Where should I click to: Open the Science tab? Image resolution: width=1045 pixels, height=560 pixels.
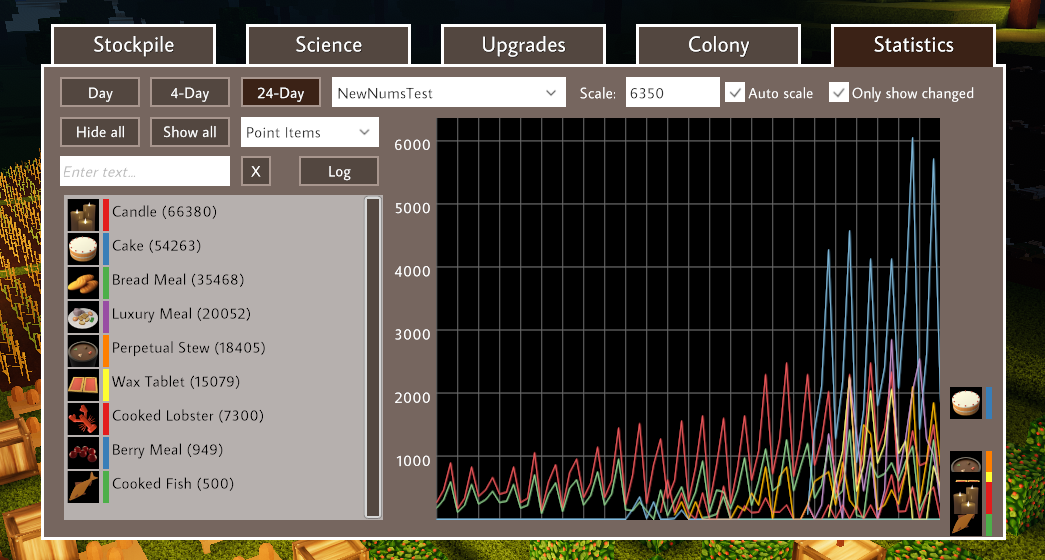(x=329, y=45)
